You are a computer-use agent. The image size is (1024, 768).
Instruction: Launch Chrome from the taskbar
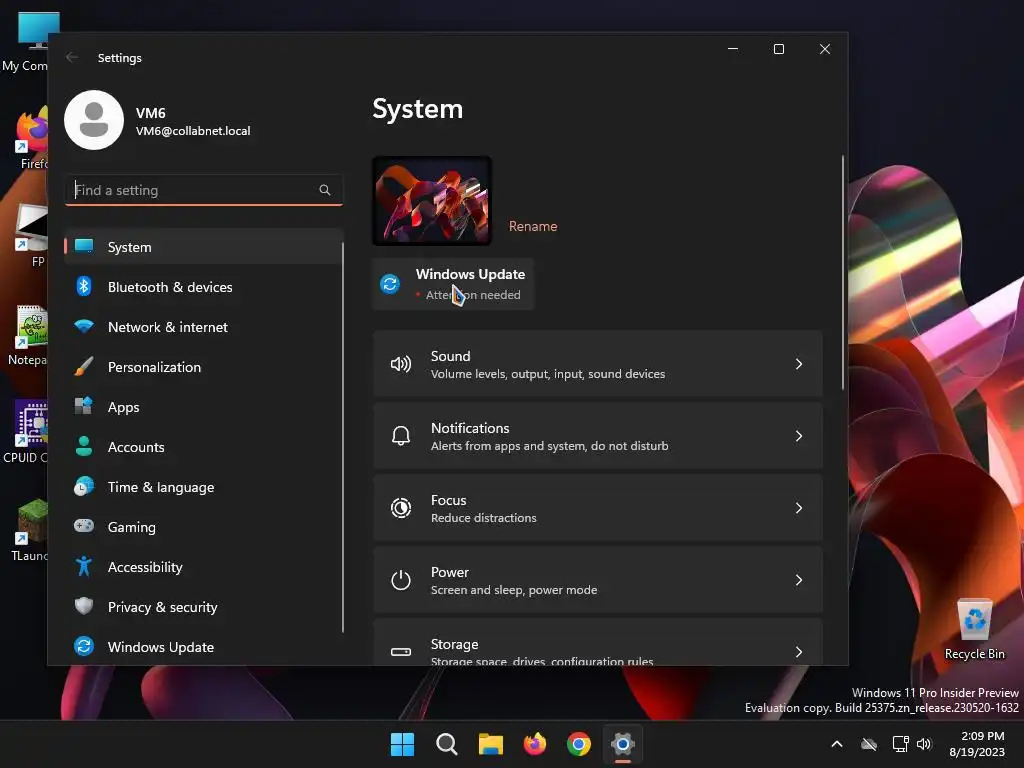click(579, 744)
